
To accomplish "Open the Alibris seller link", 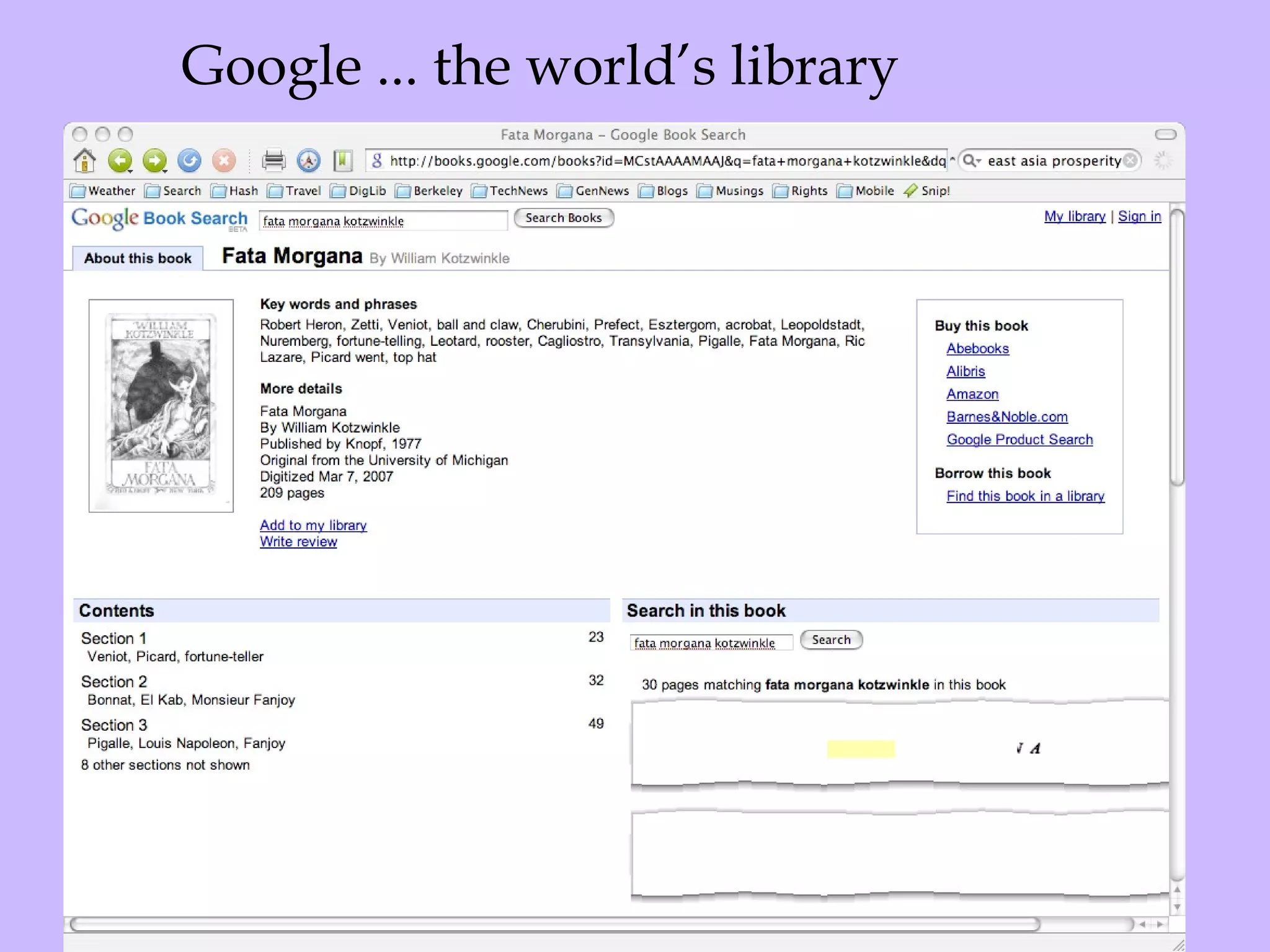I will click(x=966, y=371).
